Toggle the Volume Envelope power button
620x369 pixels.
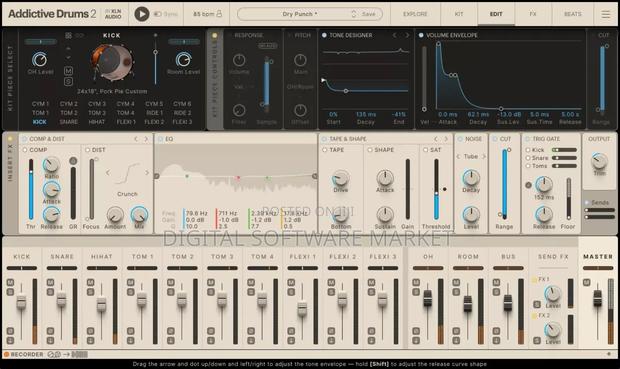pos(421,35)
